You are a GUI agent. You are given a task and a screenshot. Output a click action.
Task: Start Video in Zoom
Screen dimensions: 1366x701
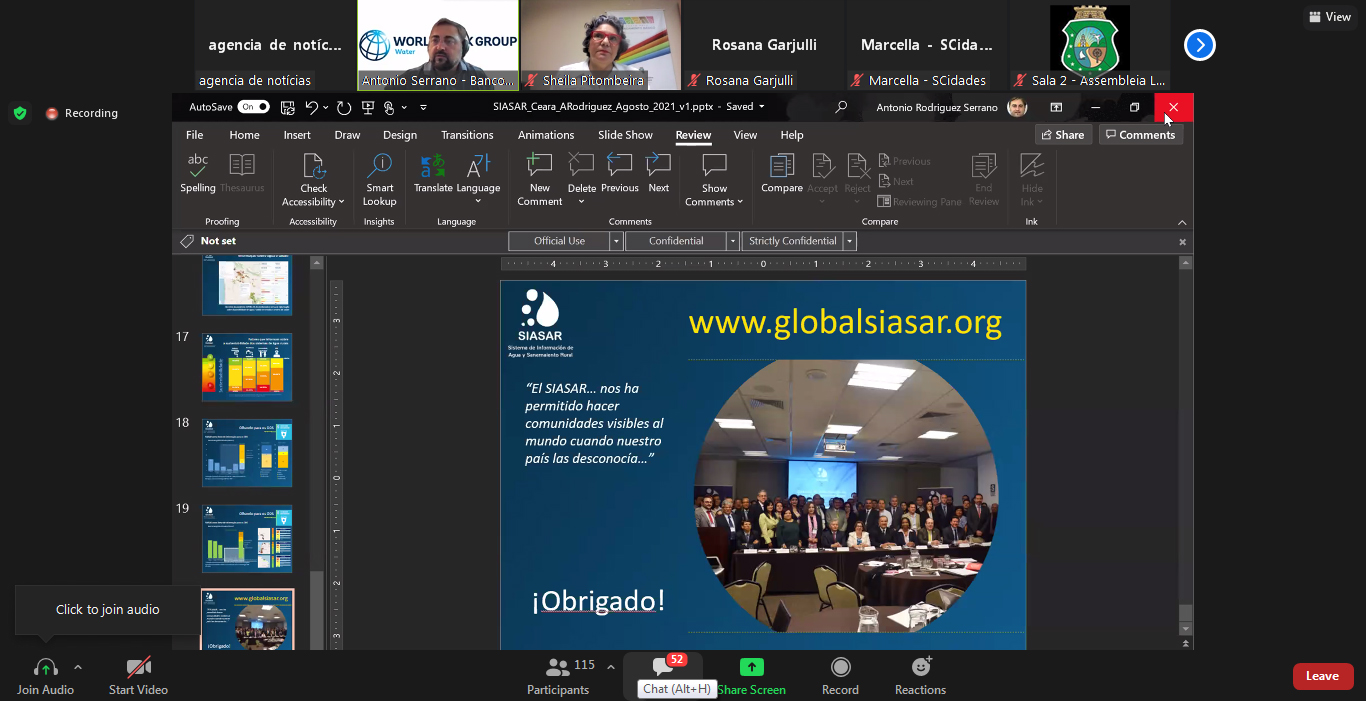(x=138, y=676)
